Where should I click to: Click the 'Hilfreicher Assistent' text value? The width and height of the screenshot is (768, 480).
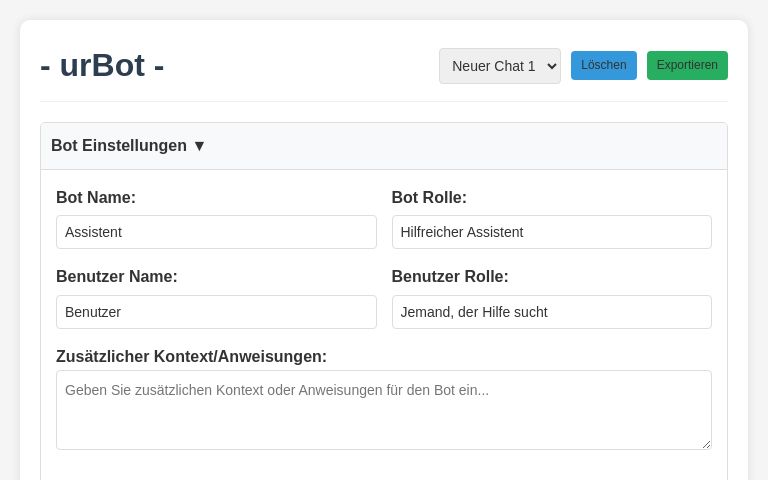coord(462,232)
